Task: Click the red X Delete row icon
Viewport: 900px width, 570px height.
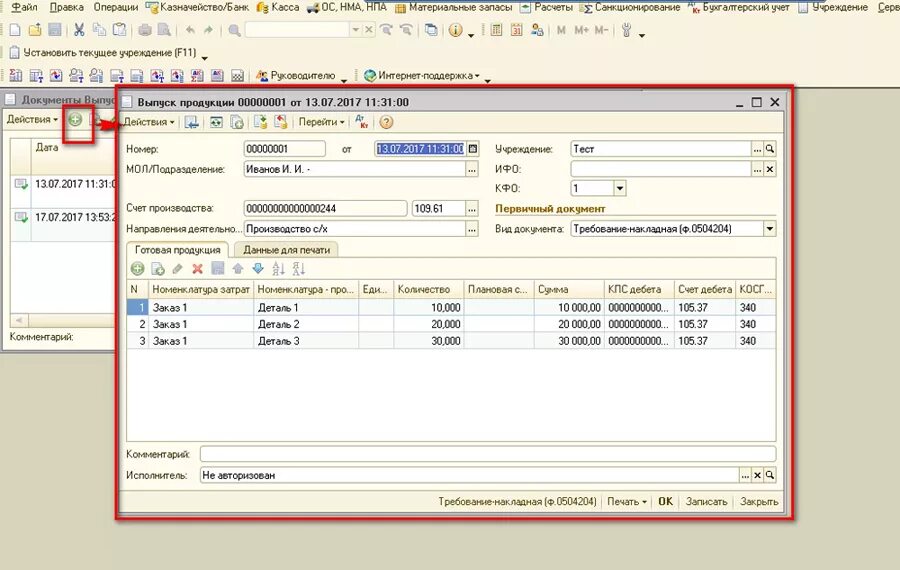Action: 197,268
